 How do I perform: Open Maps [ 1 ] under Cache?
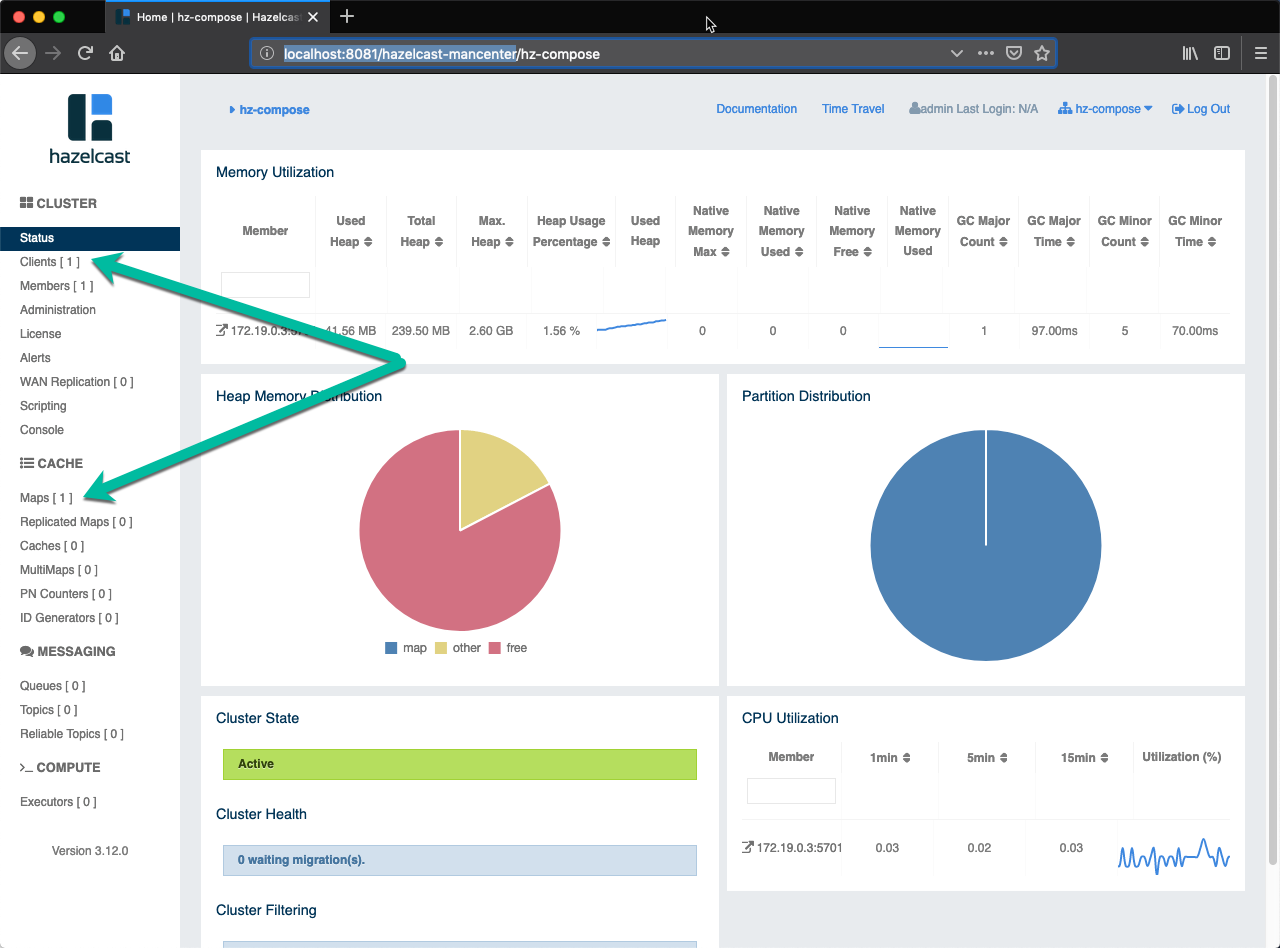[x=46, y=498]
